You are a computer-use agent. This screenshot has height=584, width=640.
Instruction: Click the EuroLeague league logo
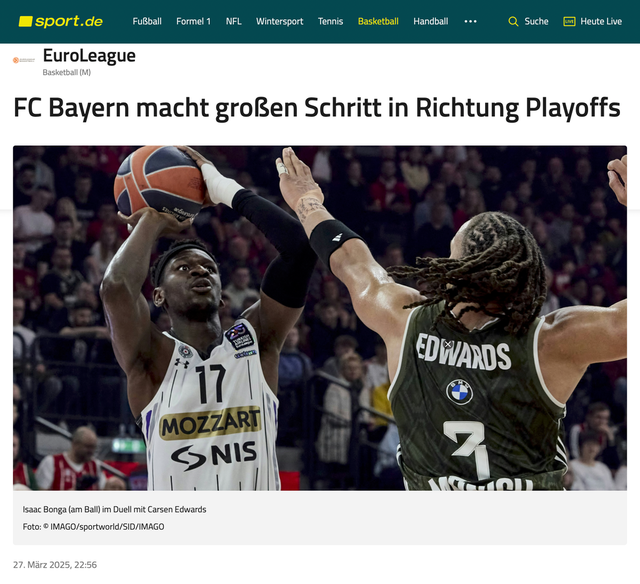[x=24, y=60]
